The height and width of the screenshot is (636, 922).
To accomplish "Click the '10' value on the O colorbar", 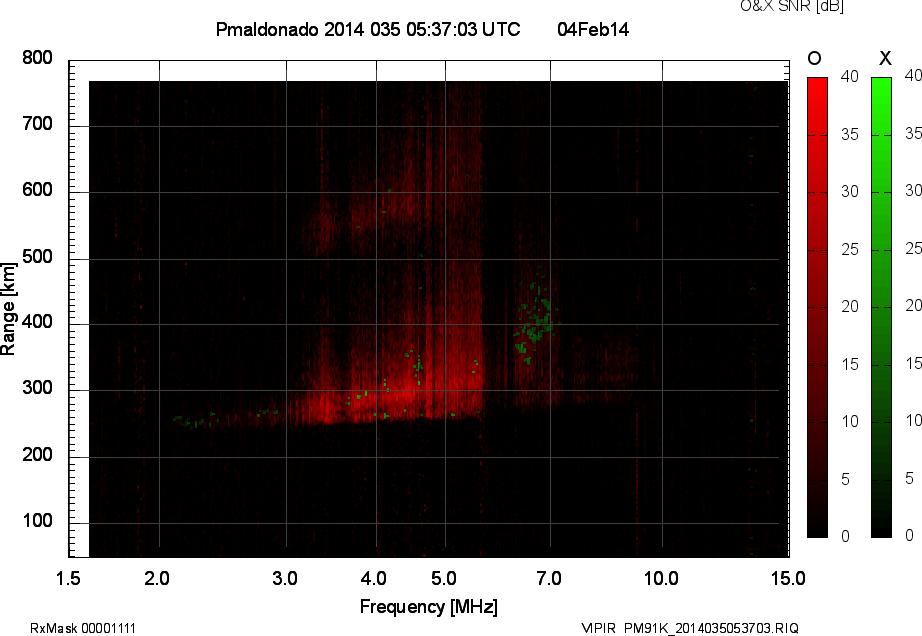I will 849,421.
